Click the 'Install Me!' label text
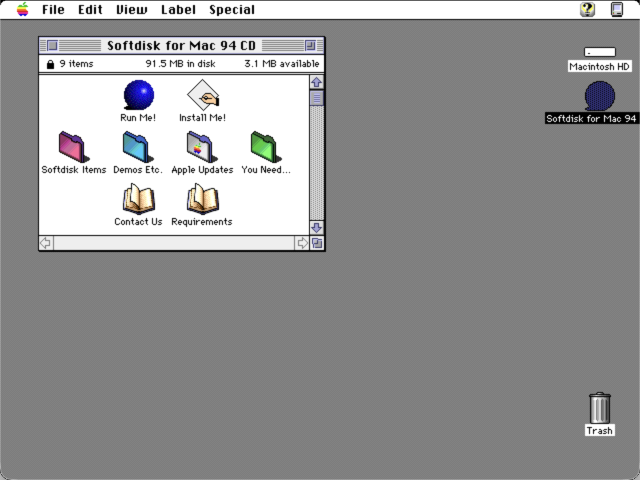640x480 pixels. pyautogui.click(x=202, y=118)
